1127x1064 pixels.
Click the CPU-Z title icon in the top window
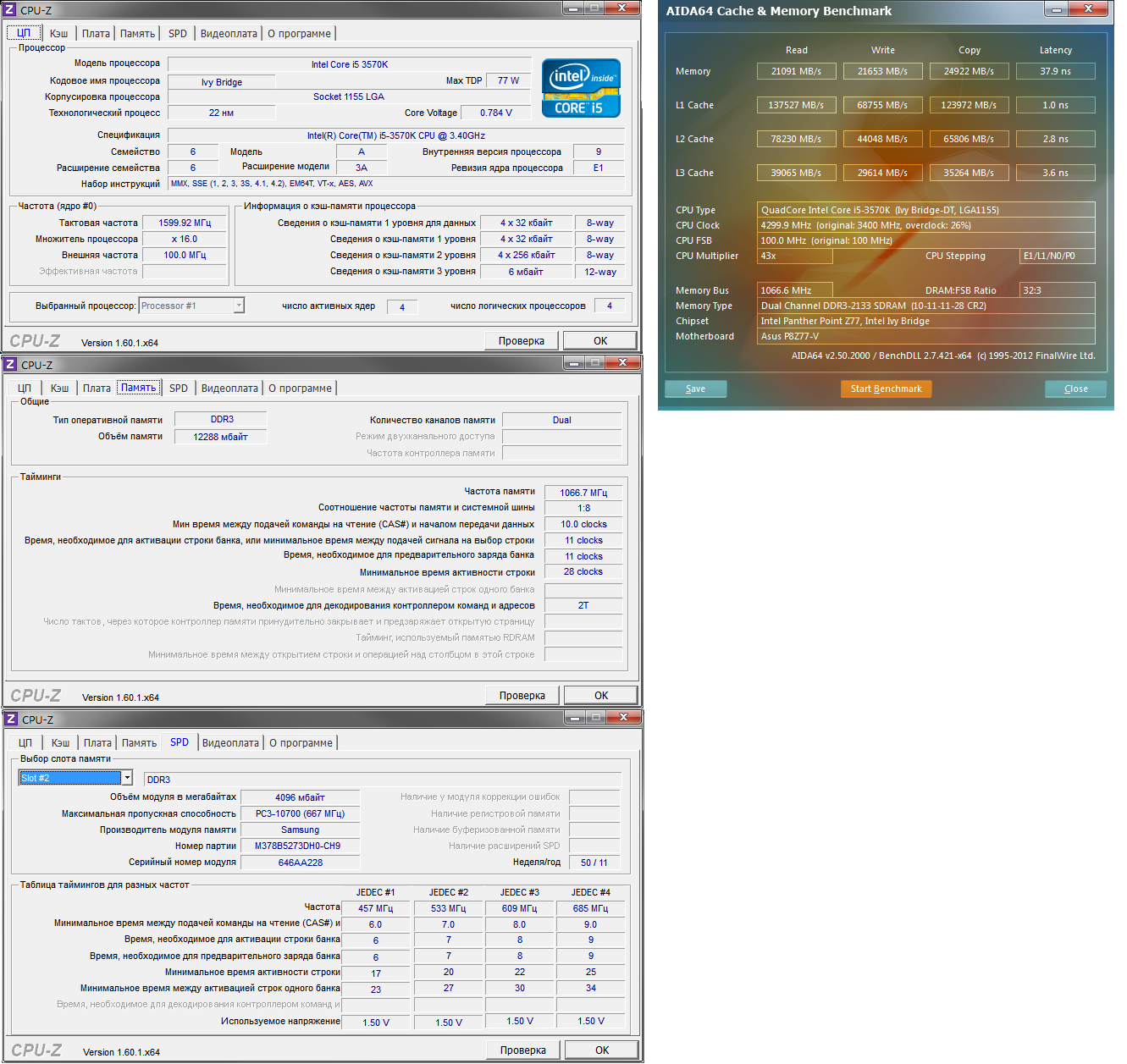pyautogui.click(x=10, y=10)
